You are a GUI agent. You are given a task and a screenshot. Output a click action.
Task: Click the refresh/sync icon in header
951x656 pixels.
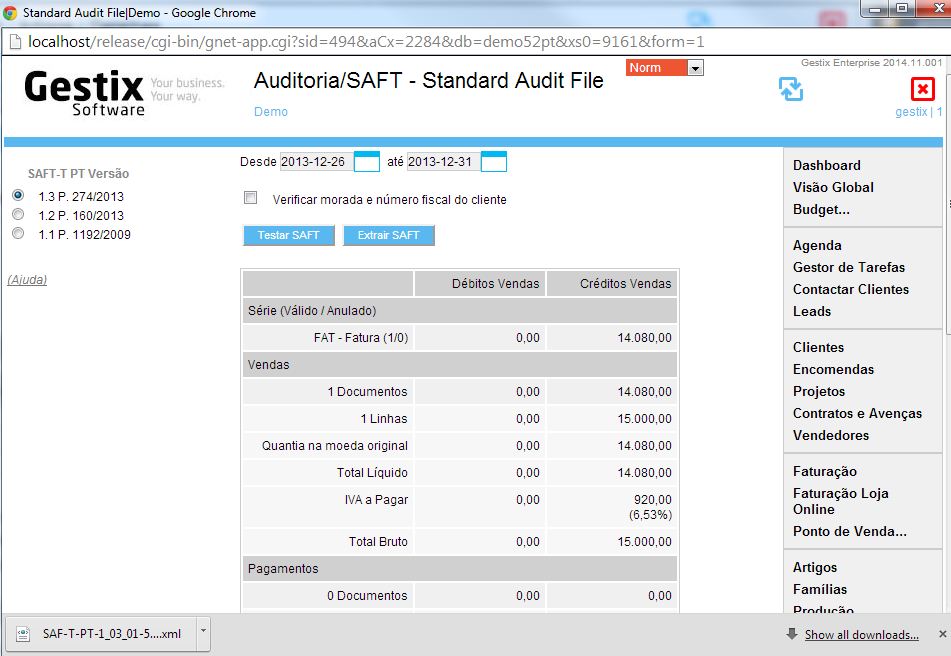(791, 89)
